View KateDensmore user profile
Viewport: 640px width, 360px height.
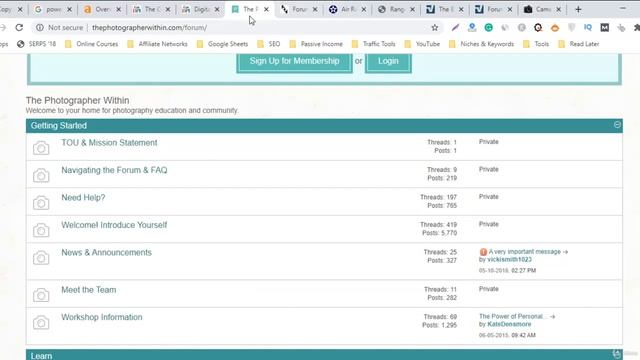point(509,324)
